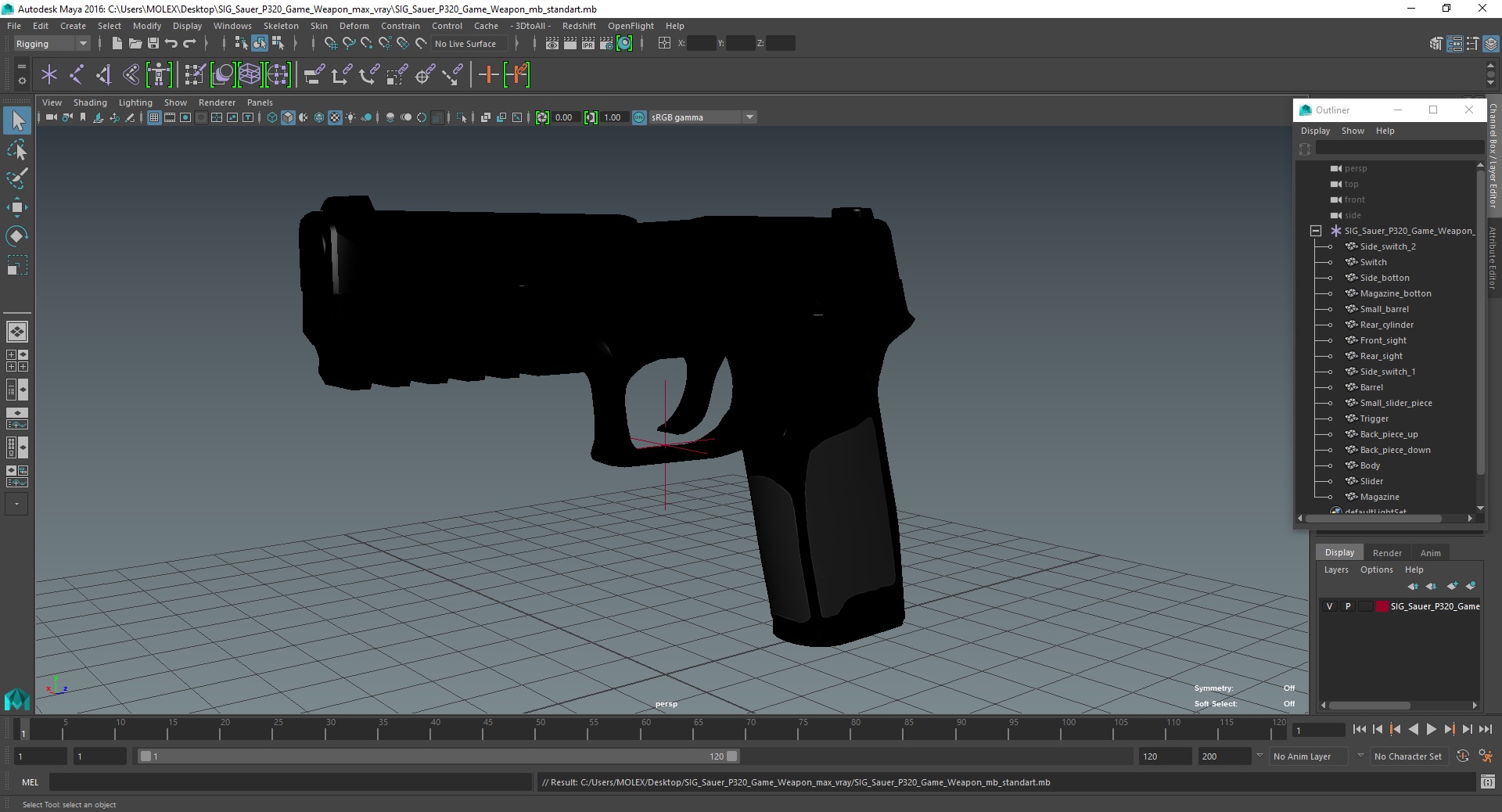Select Trigger node in Outliner
The width and height of the screenshot is (1502, 812).
(x=1374, y=419)
